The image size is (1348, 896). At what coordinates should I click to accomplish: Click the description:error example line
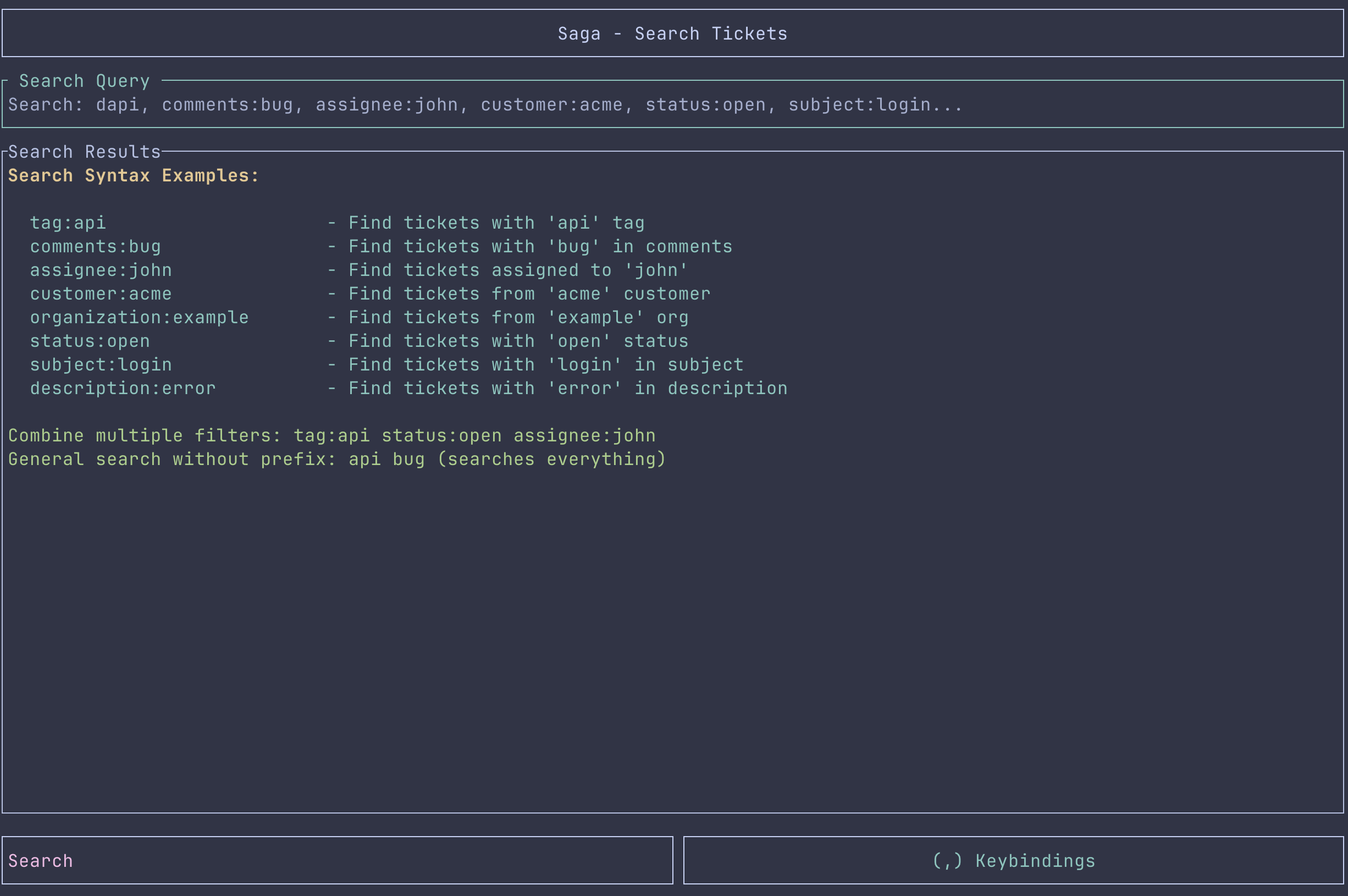(x=123, y=388)
